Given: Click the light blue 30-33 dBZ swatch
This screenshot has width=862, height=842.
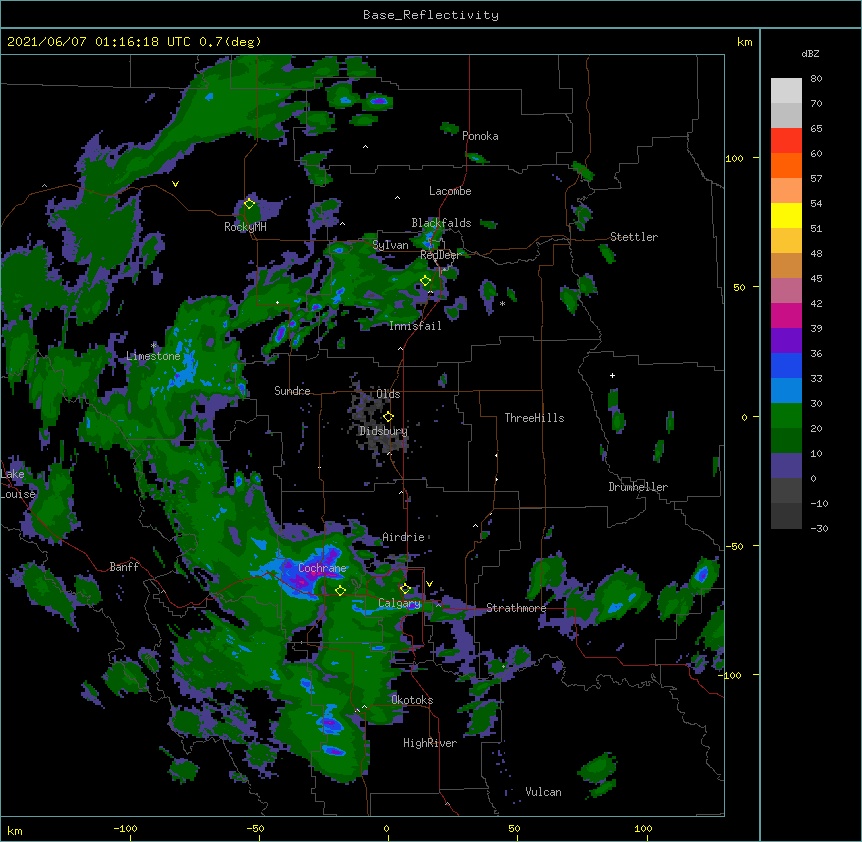Looking at the screenshot, I should tap(786, 391).
